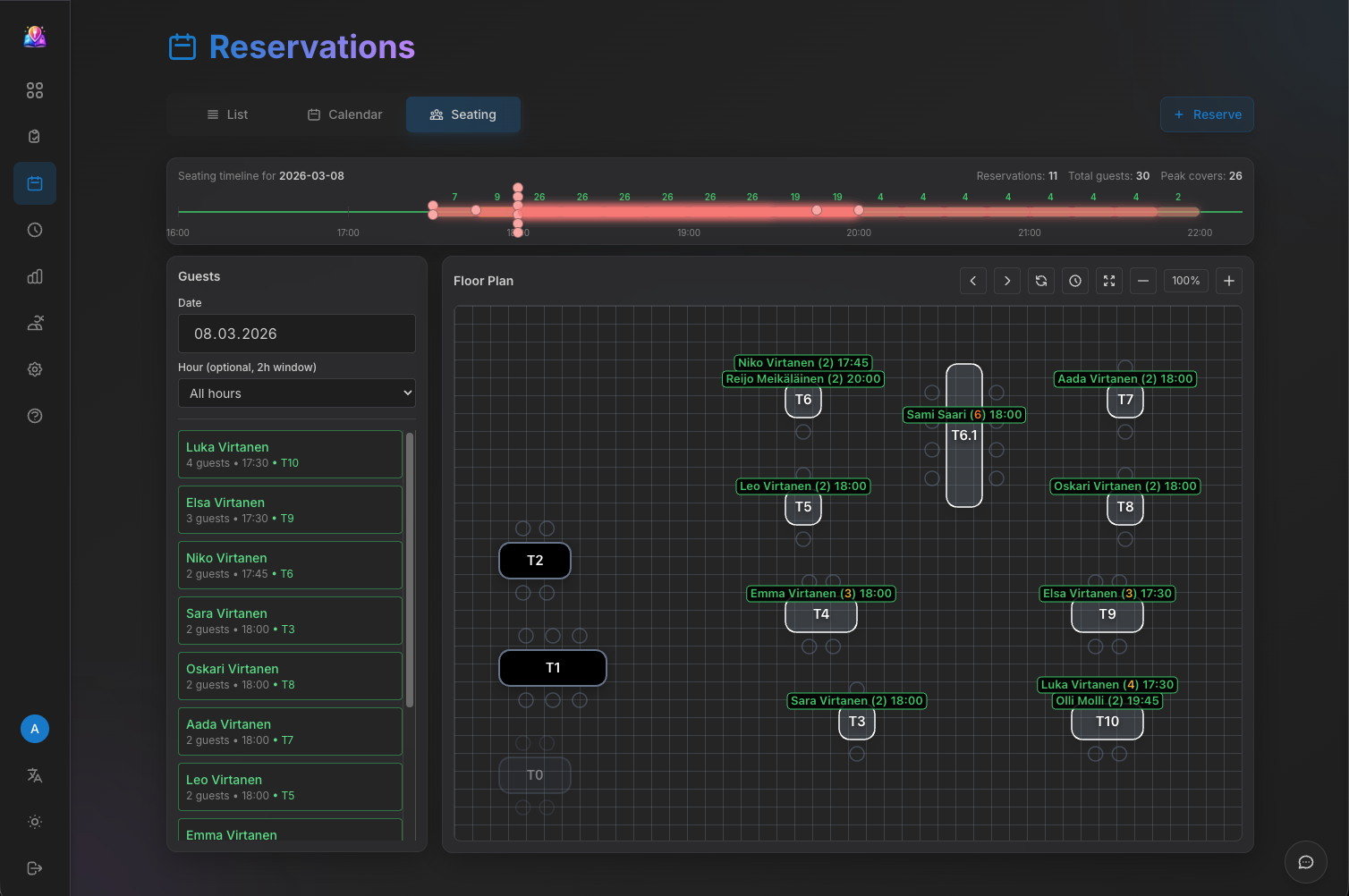Viewport: 1349px width, 896px height.
Task: Open Settings via the gear icon
Action: pos(34,369)
